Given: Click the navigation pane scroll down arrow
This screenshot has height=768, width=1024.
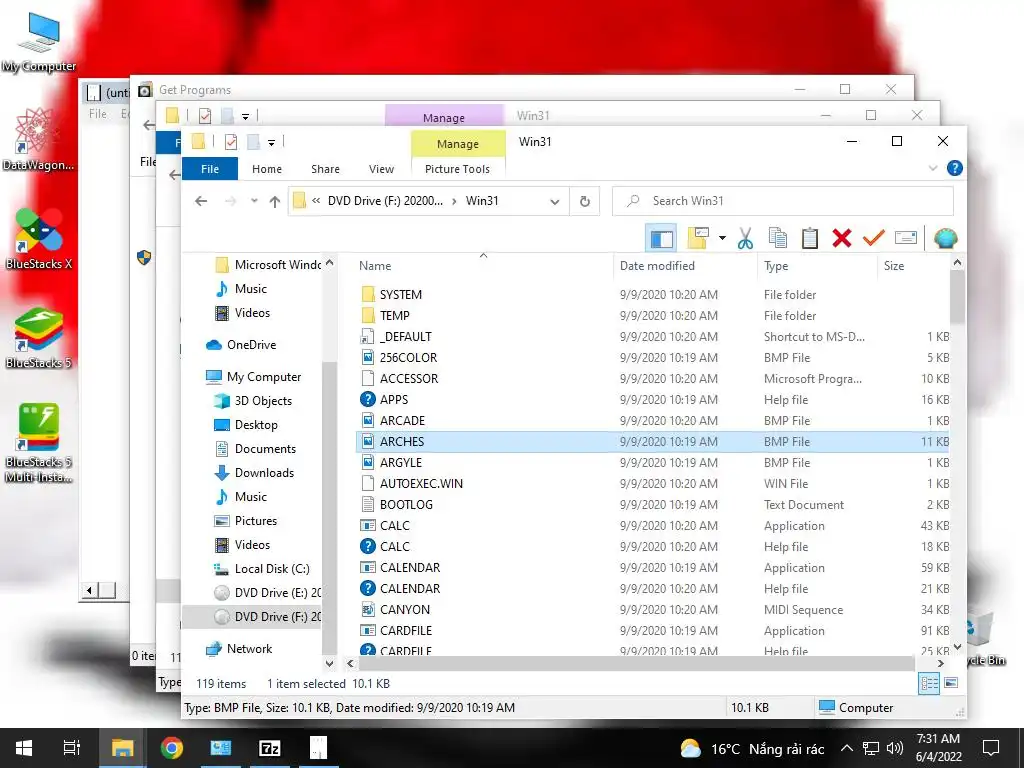Looking at the screenshot, I should pos(329,664).
